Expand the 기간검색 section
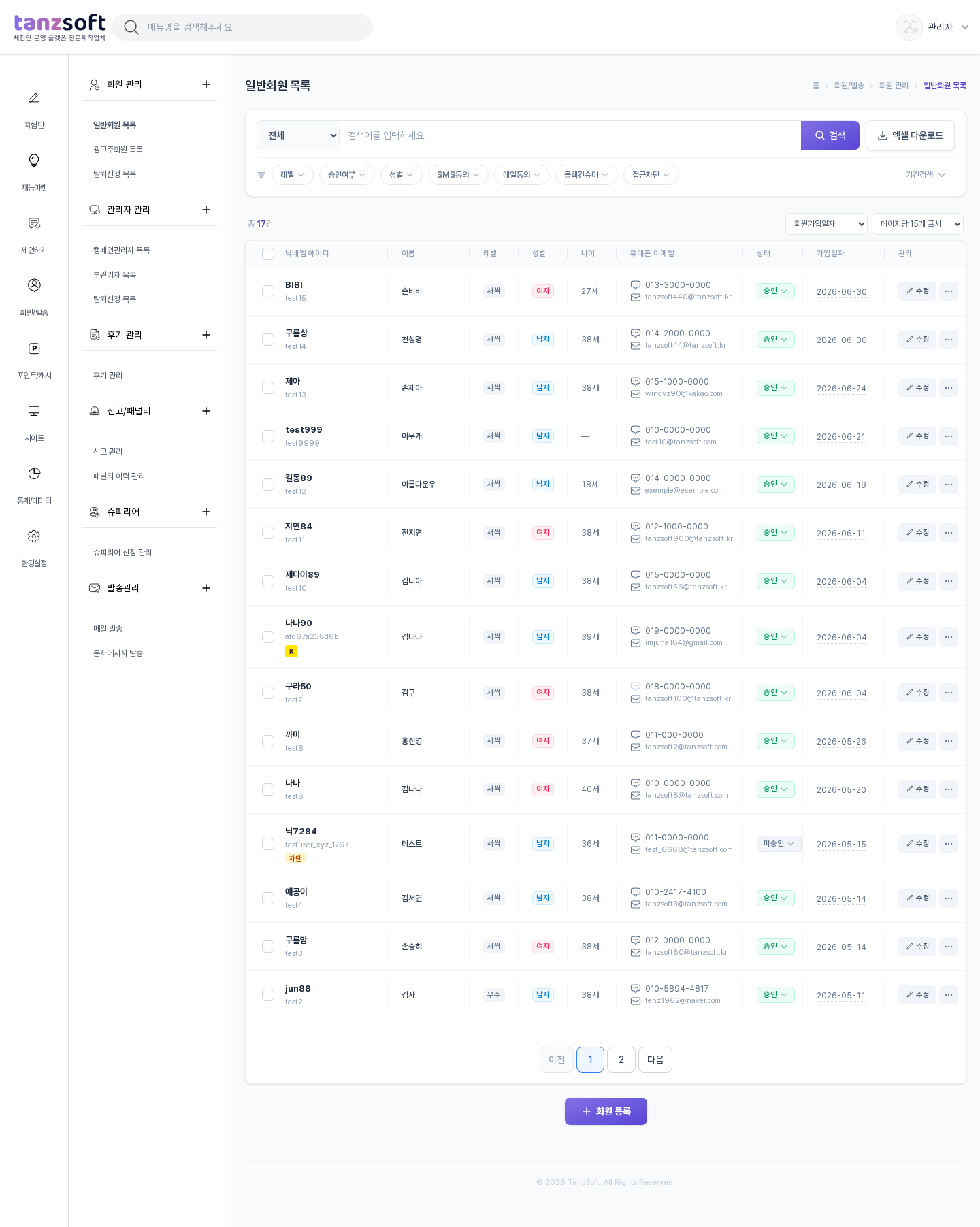Image resolution: width=980 pixels, height=1227 pixels. [926, 175]
